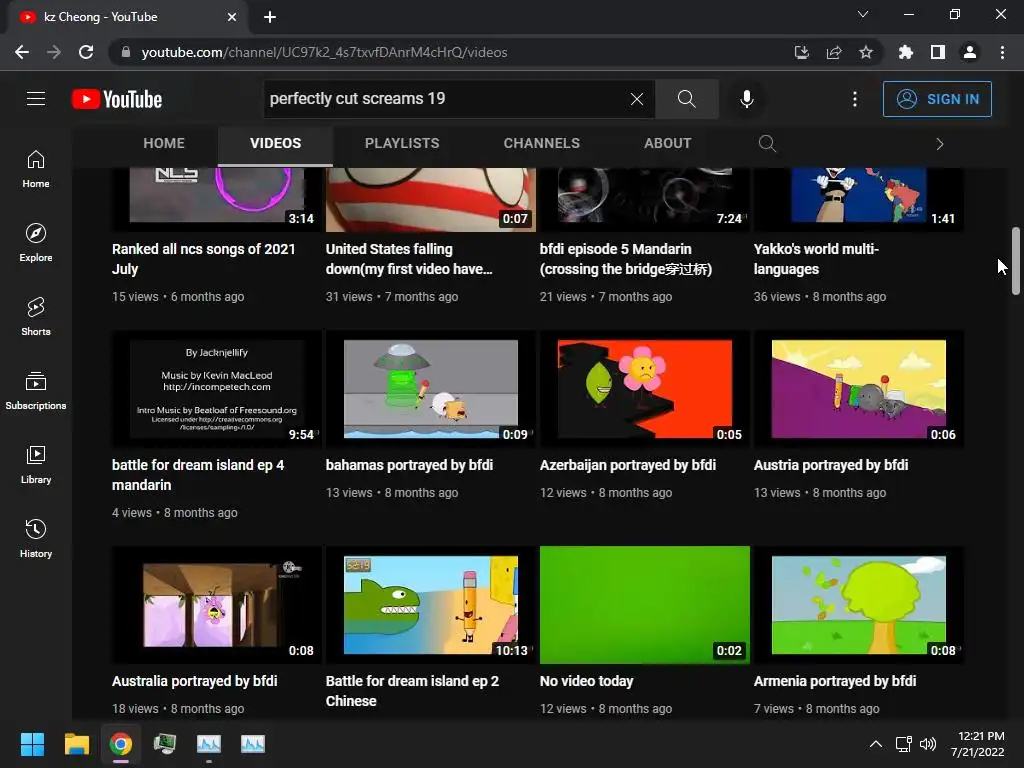The height and width of the screenshot is (768, 1024).
Task: Open 'Australia portrayed by bfdi' title
Action: point(195,681)
